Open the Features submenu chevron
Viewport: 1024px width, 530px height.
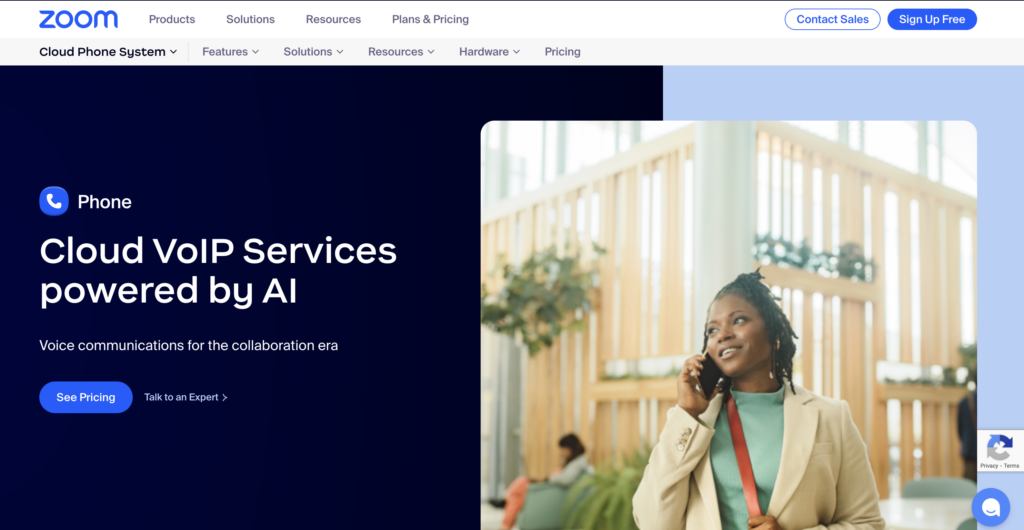pyautogui.click(x=255, y=52)
